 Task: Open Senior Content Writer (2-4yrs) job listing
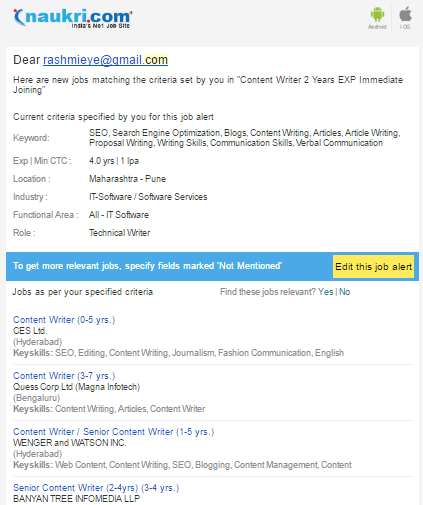96,488
